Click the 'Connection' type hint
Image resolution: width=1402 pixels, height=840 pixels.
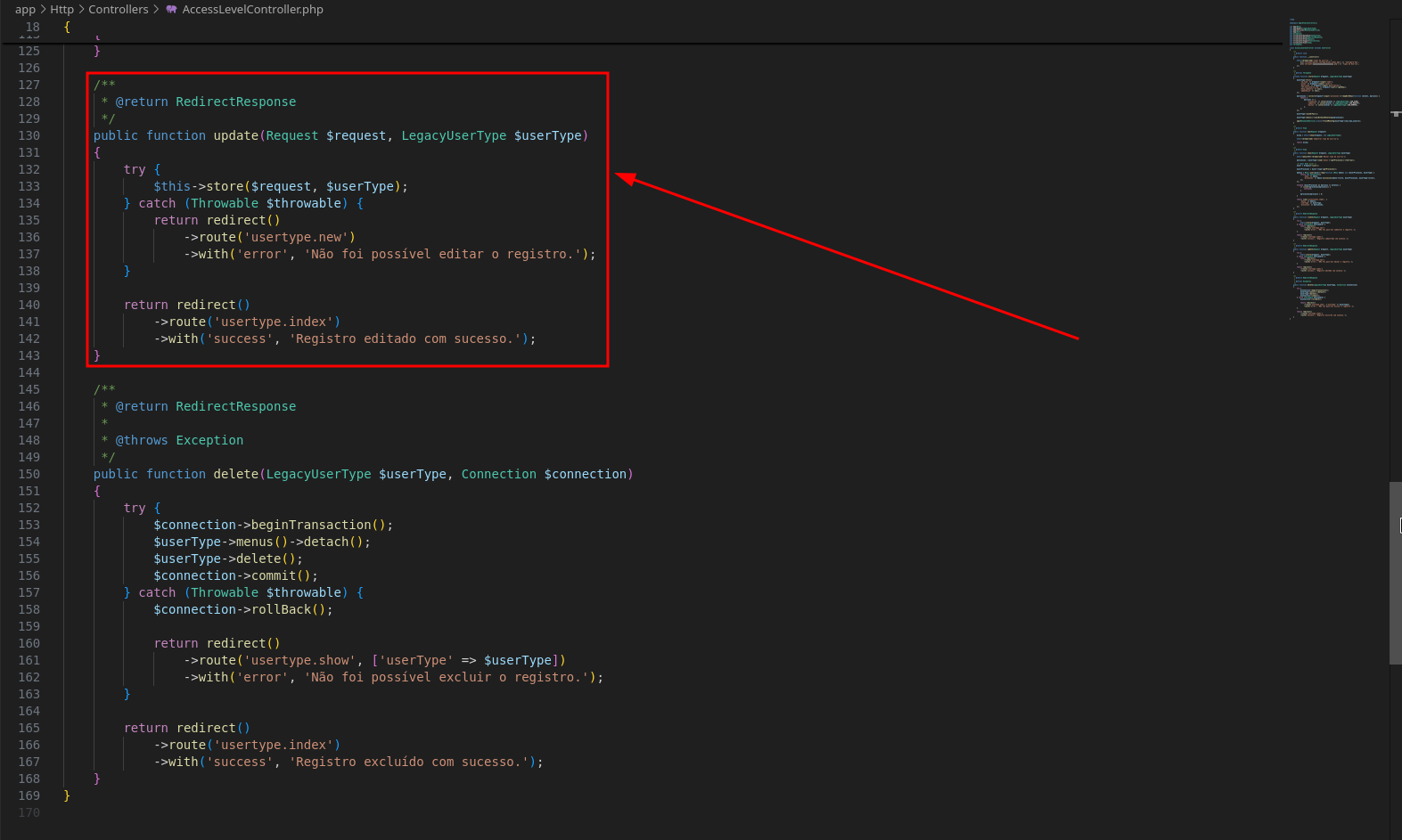(x=499, y=474)
